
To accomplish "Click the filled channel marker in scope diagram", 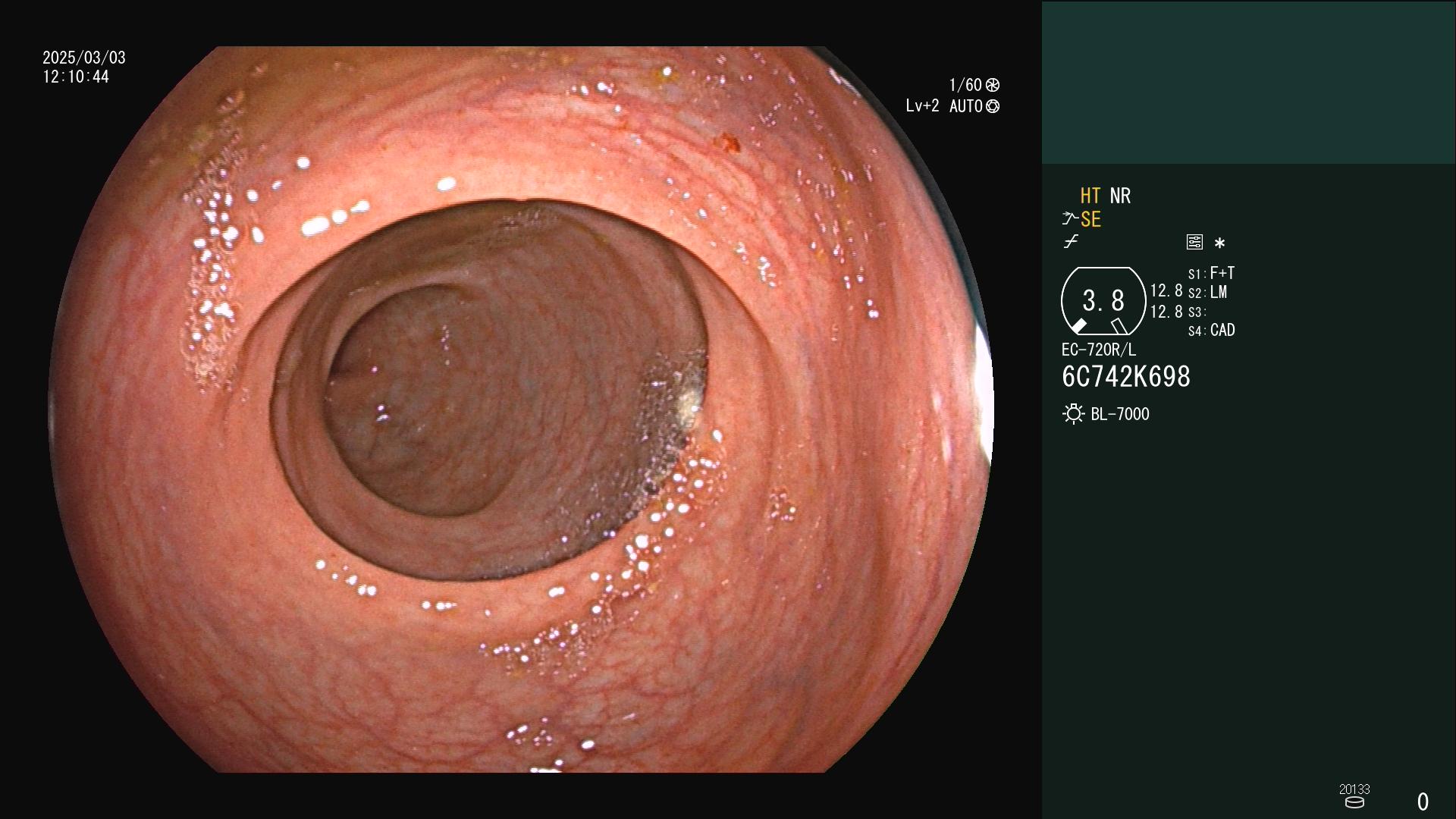I will click(x=1078, y=326).
